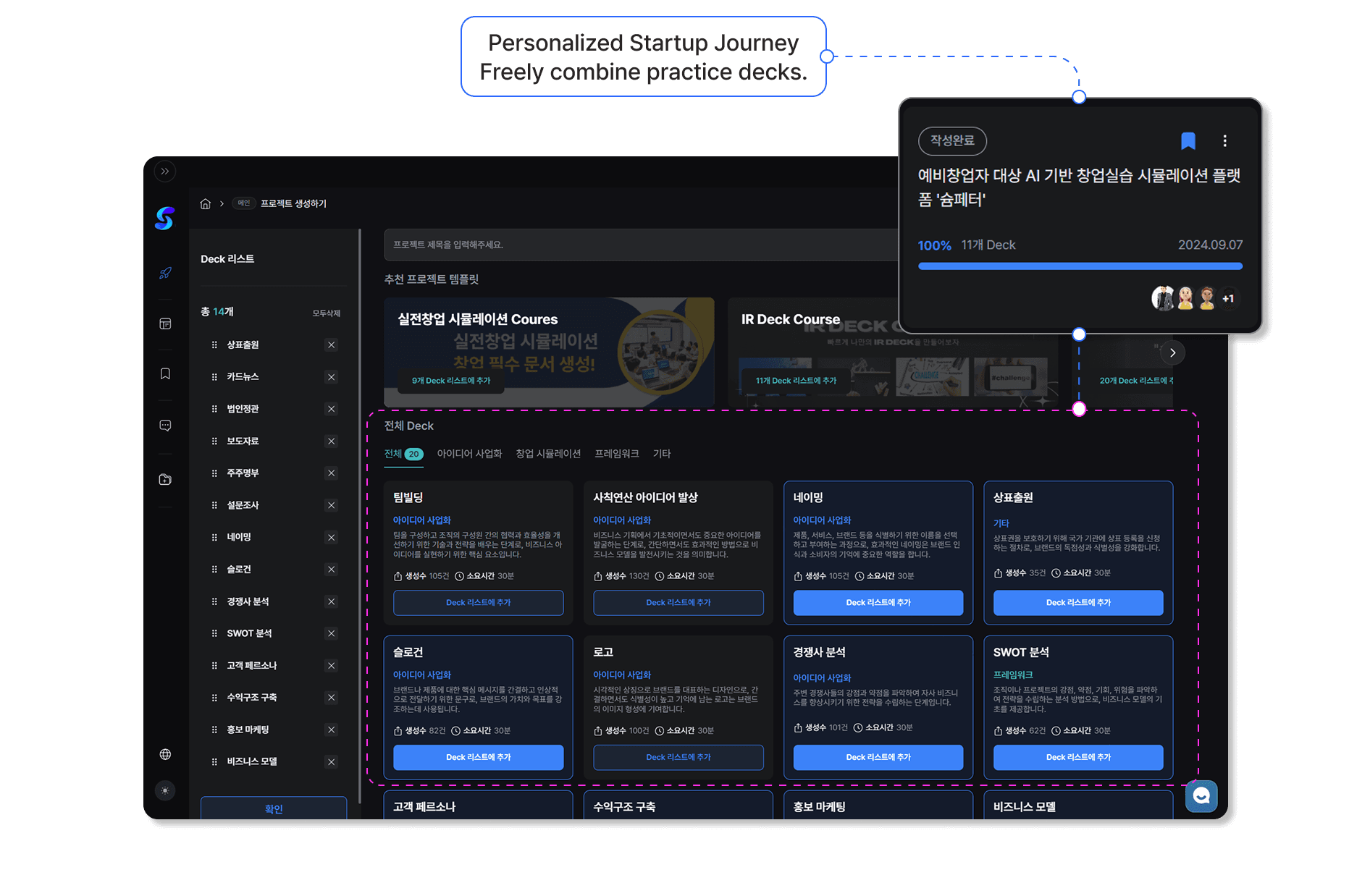Remove SWOT 분석 from Deck list
The image size is (1370, 896).
(x=331, y=633)
